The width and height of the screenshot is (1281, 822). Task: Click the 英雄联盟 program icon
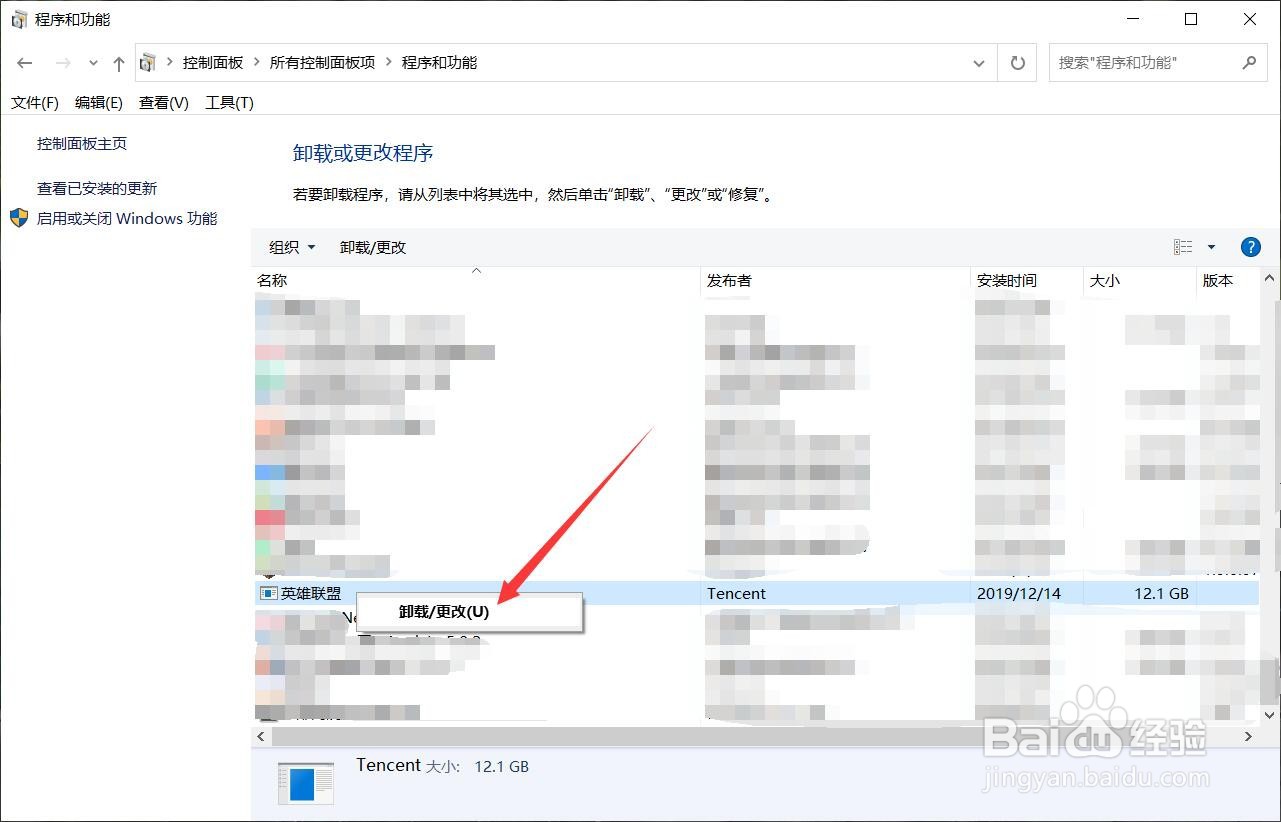[x=268, y=593]
